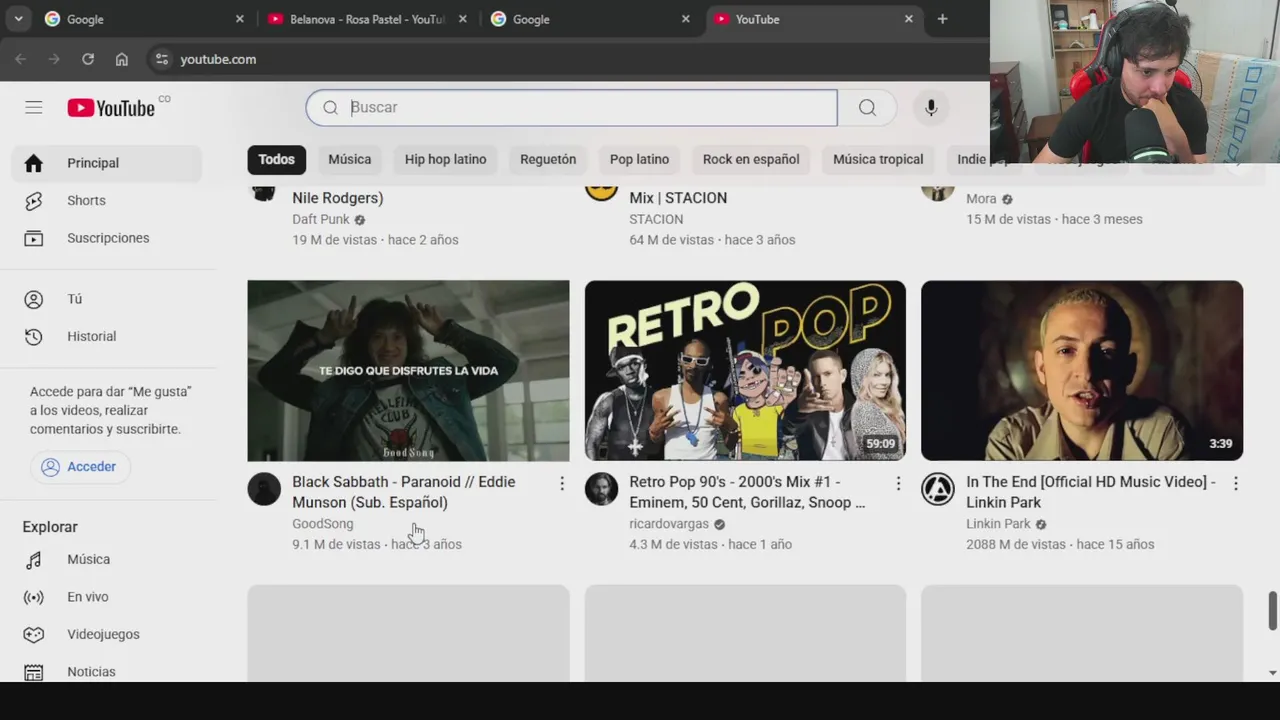Viewport: 1280px width, 720px height.
Task: Open the Mora channel link
Action: click(x=981, y=199)
